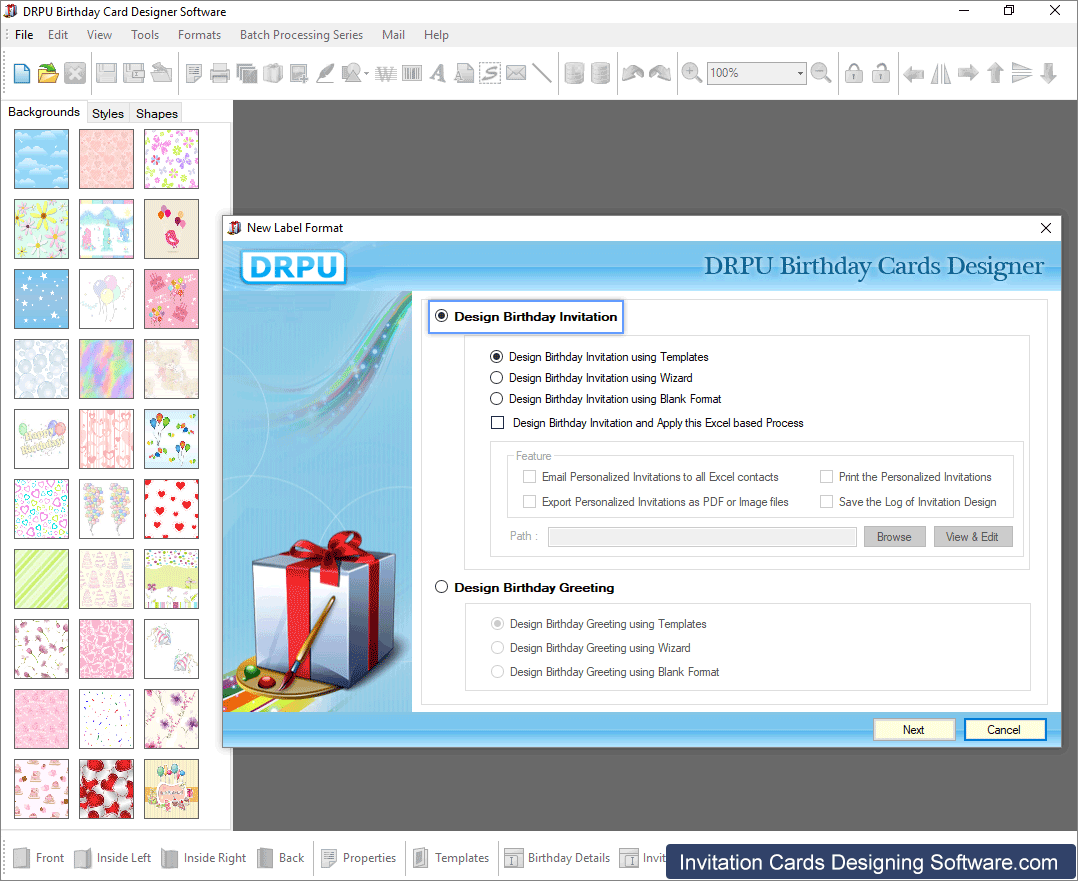Open the Templates bottom bar button
1078x881 pixels.
click(x=451, y=858)
